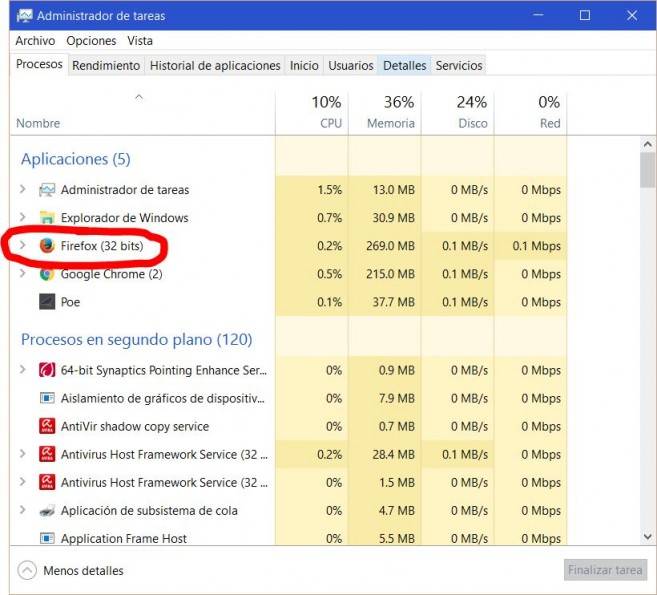
Task: Expand Aplicación de subsistema de cola row
Action: (x=23, y=510)
